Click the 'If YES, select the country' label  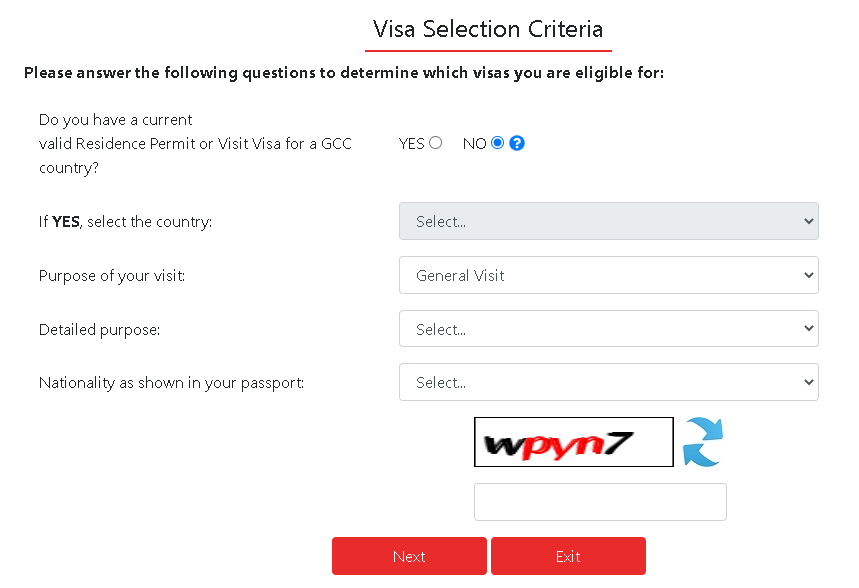[x=125, y=222]
